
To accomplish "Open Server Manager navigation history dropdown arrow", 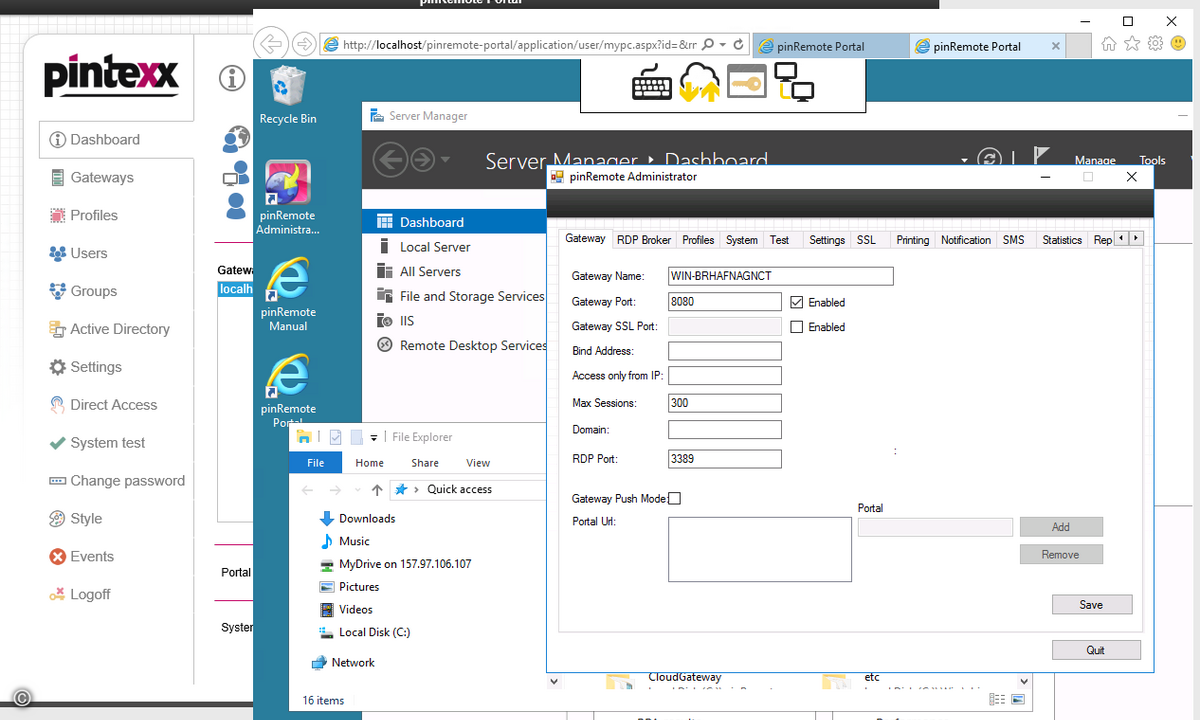I will (445, 159).
